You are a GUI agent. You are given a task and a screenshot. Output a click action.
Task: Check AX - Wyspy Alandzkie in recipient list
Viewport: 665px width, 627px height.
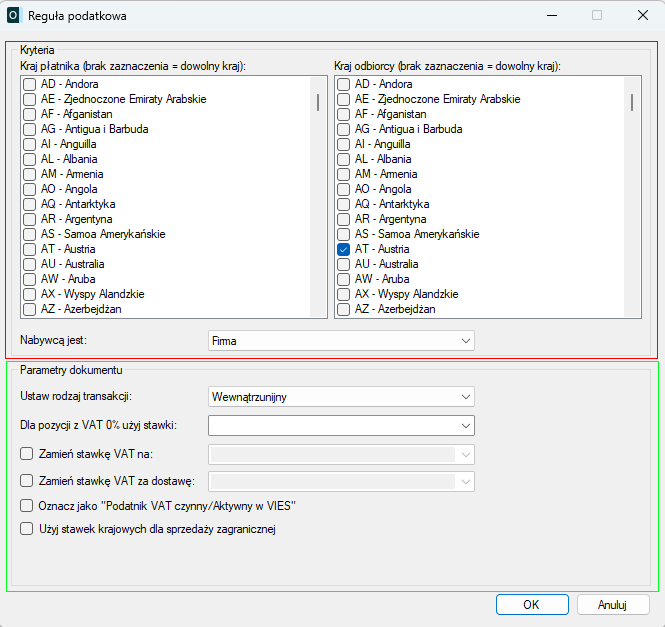click(x=344, y=294)
